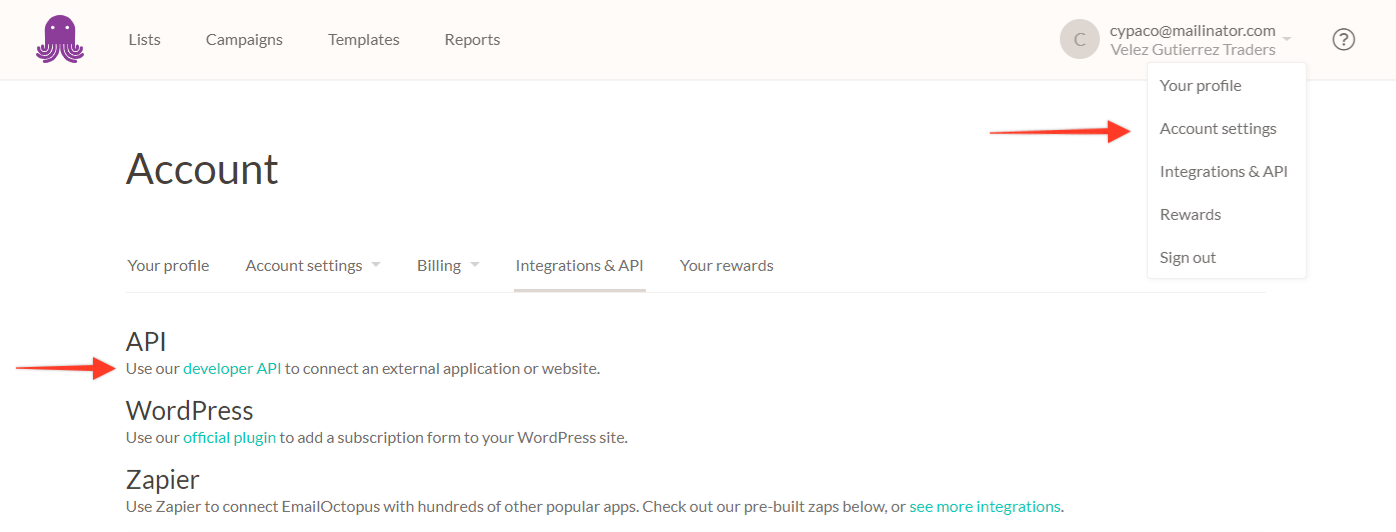Collapse the account dropdown arrow beside email
Image resolution: width=1396 pixels, height=532 pixels.
coord(1287,40)
